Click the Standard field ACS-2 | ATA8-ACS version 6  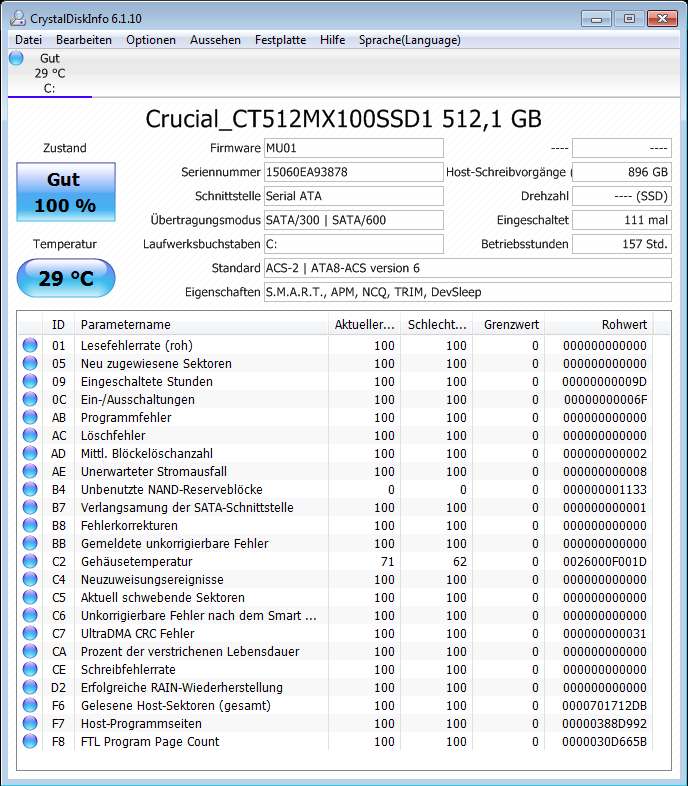point(467,268)
